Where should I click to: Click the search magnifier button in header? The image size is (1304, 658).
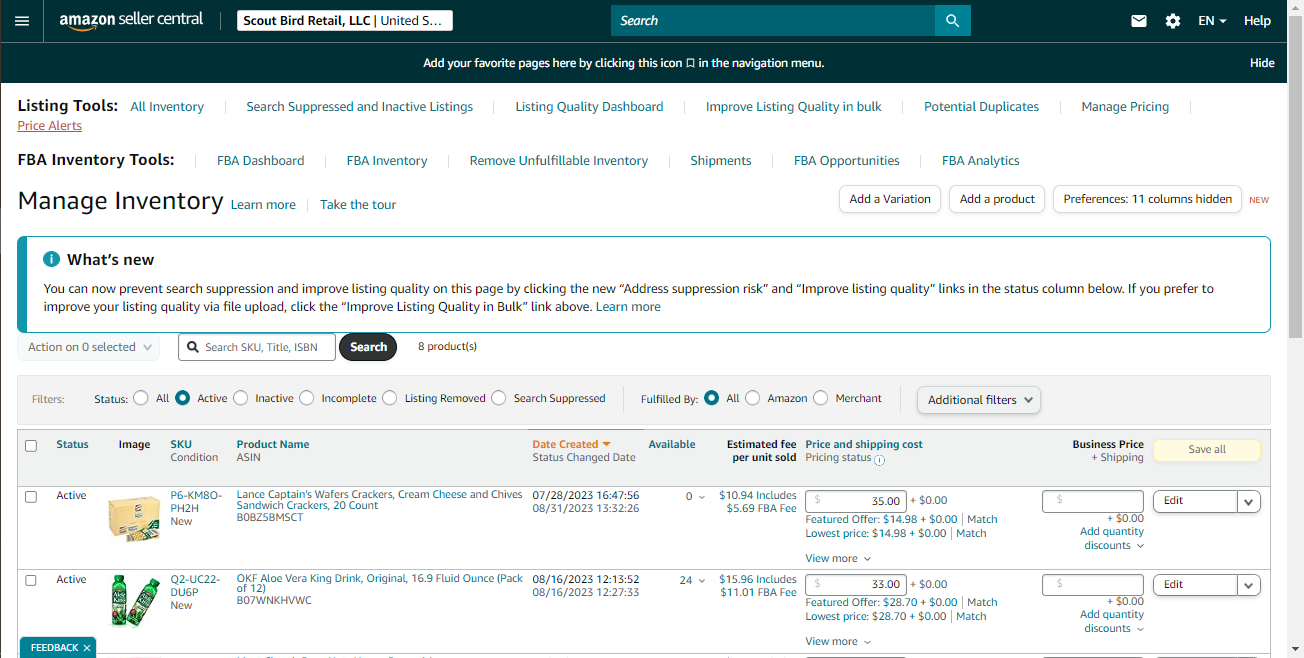coord(952,21)
